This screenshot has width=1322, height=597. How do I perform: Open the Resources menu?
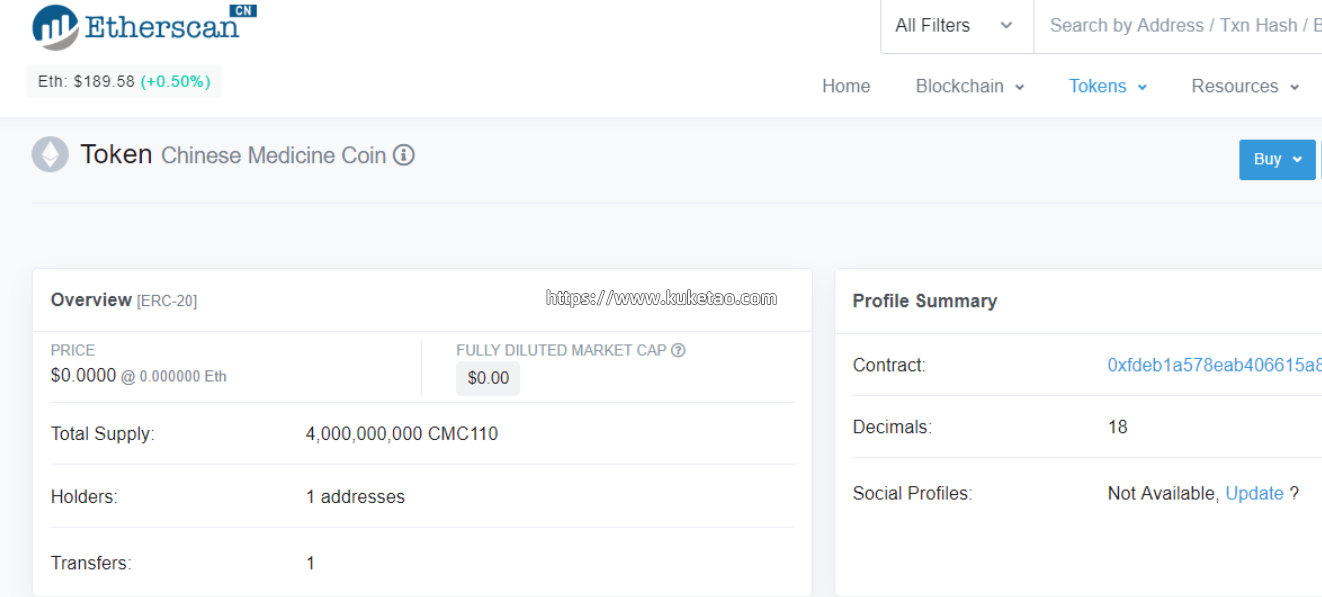1244,86
